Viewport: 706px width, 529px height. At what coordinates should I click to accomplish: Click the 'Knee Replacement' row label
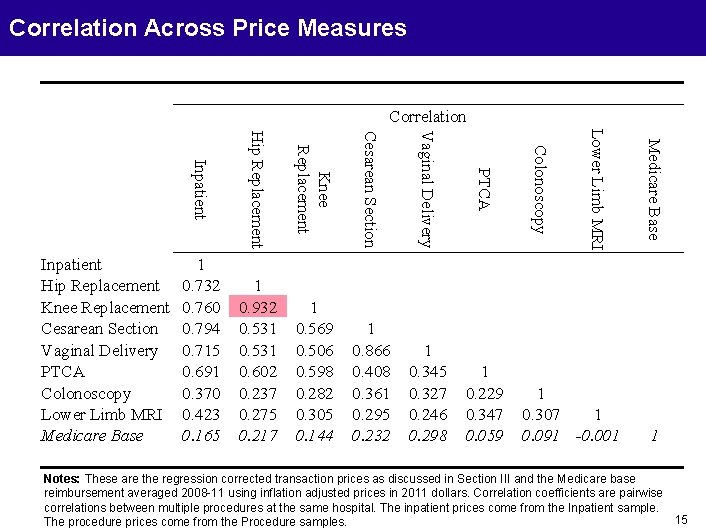coord(105,307)
